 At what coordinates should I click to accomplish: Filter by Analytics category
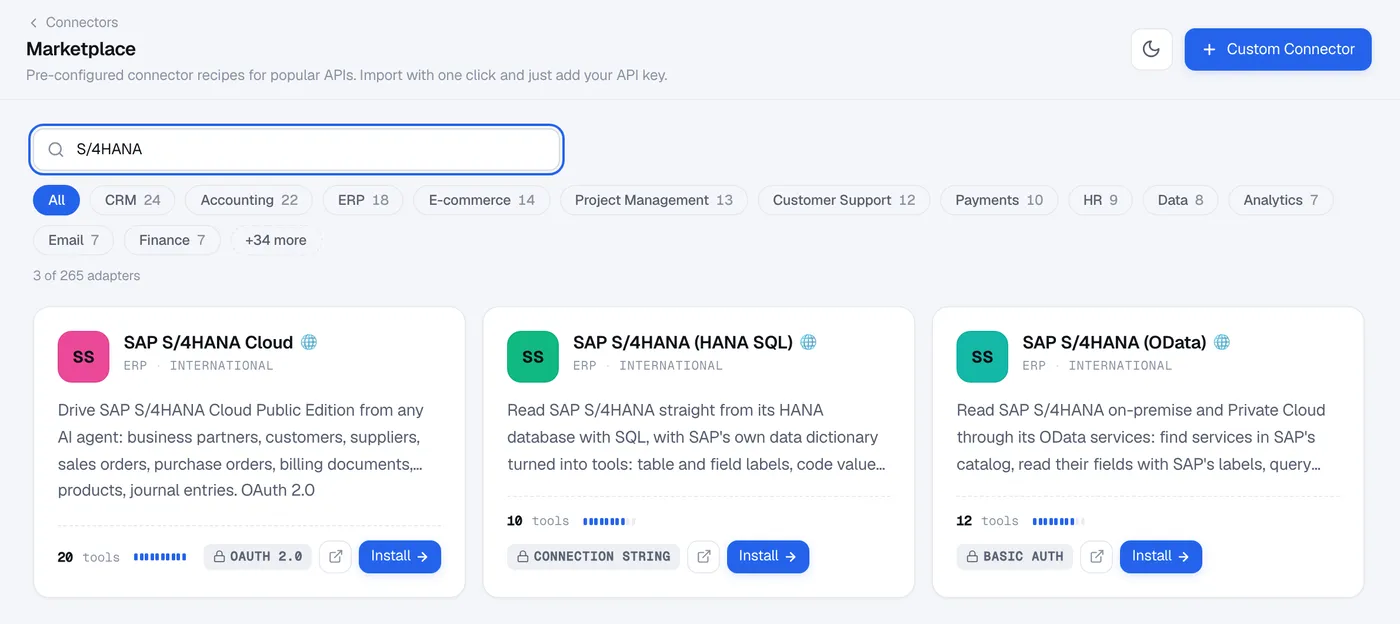(x=1280, y=200)
